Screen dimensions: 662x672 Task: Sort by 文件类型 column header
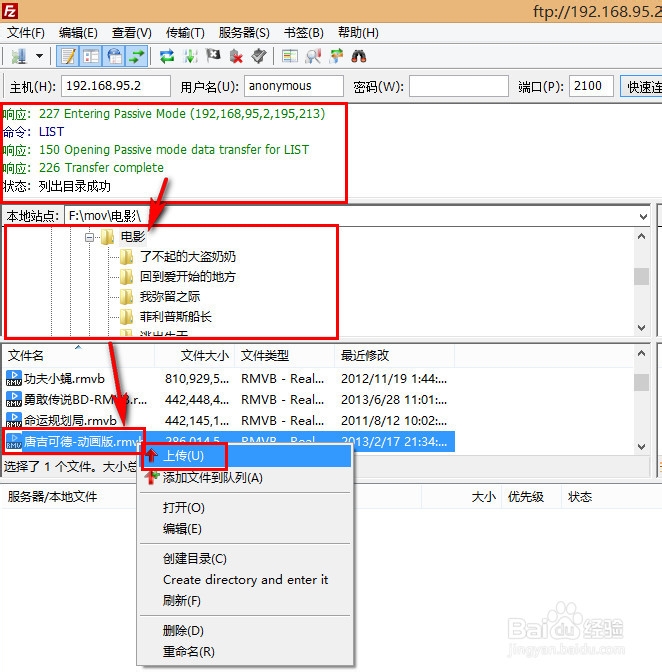(285, 356)
